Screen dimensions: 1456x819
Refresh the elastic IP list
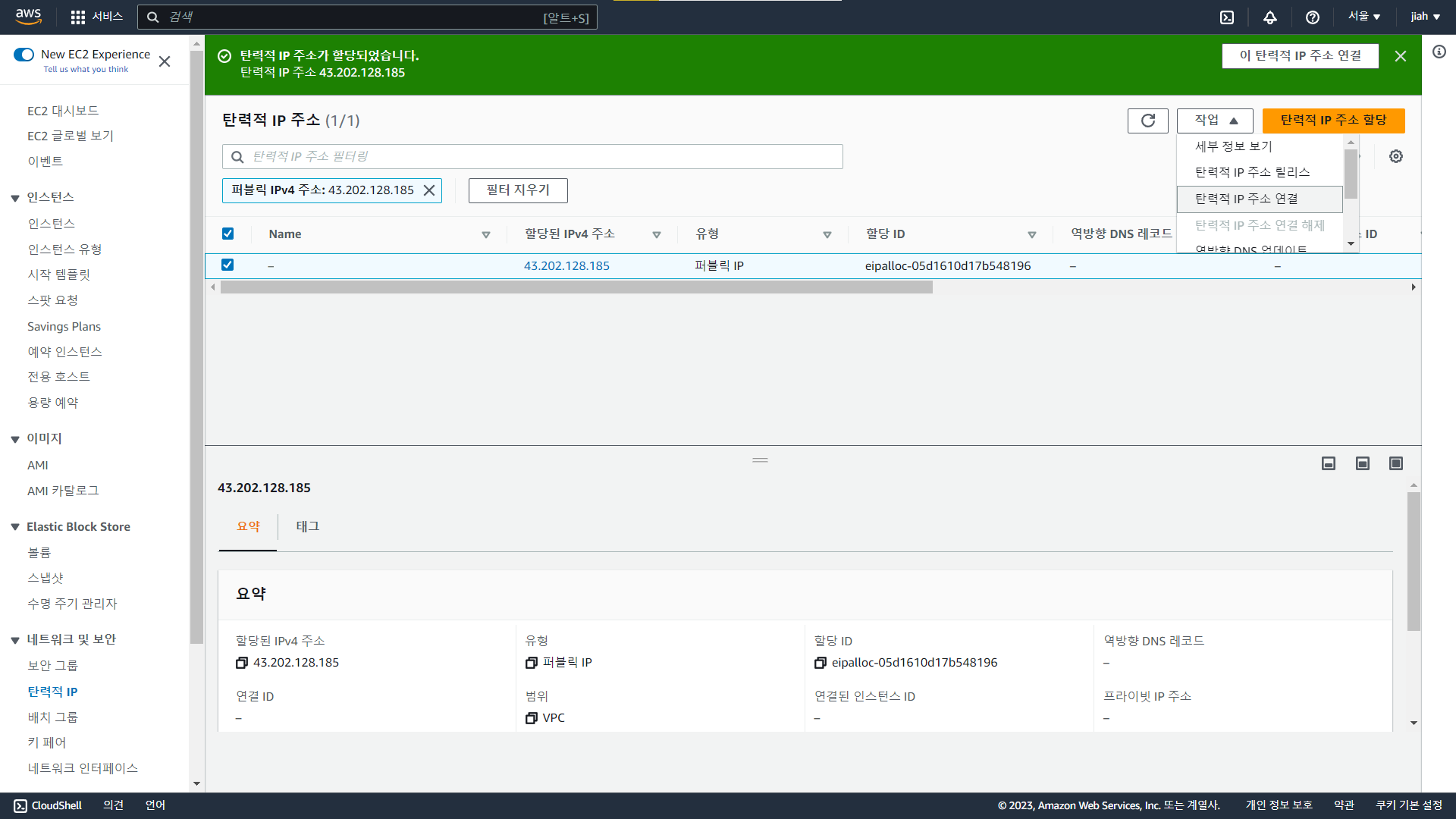coord(1147,121)
